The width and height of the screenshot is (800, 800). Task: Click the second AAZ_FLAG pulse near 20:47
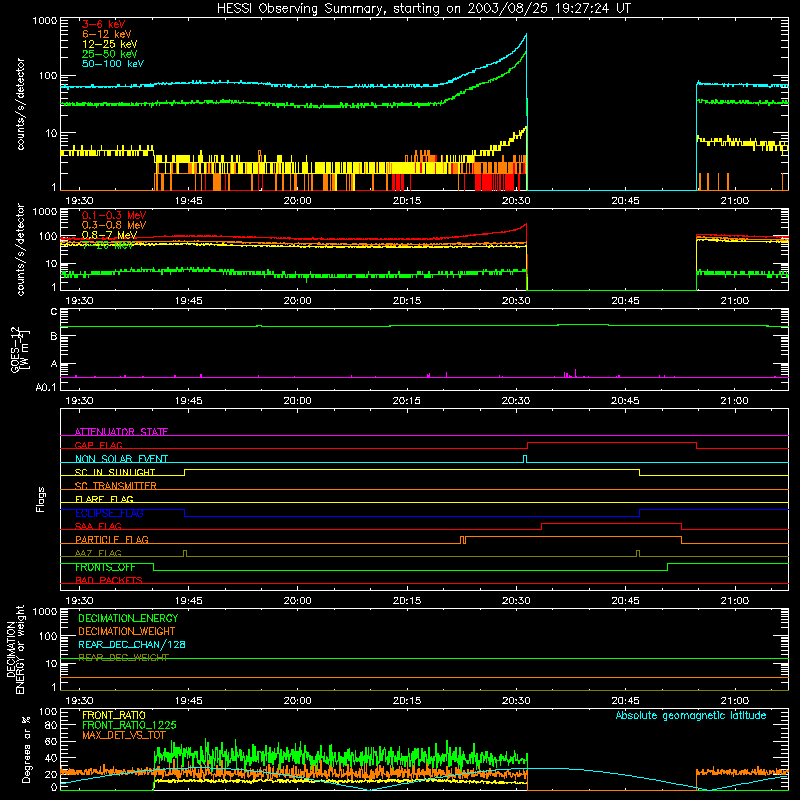coord(638,554)
